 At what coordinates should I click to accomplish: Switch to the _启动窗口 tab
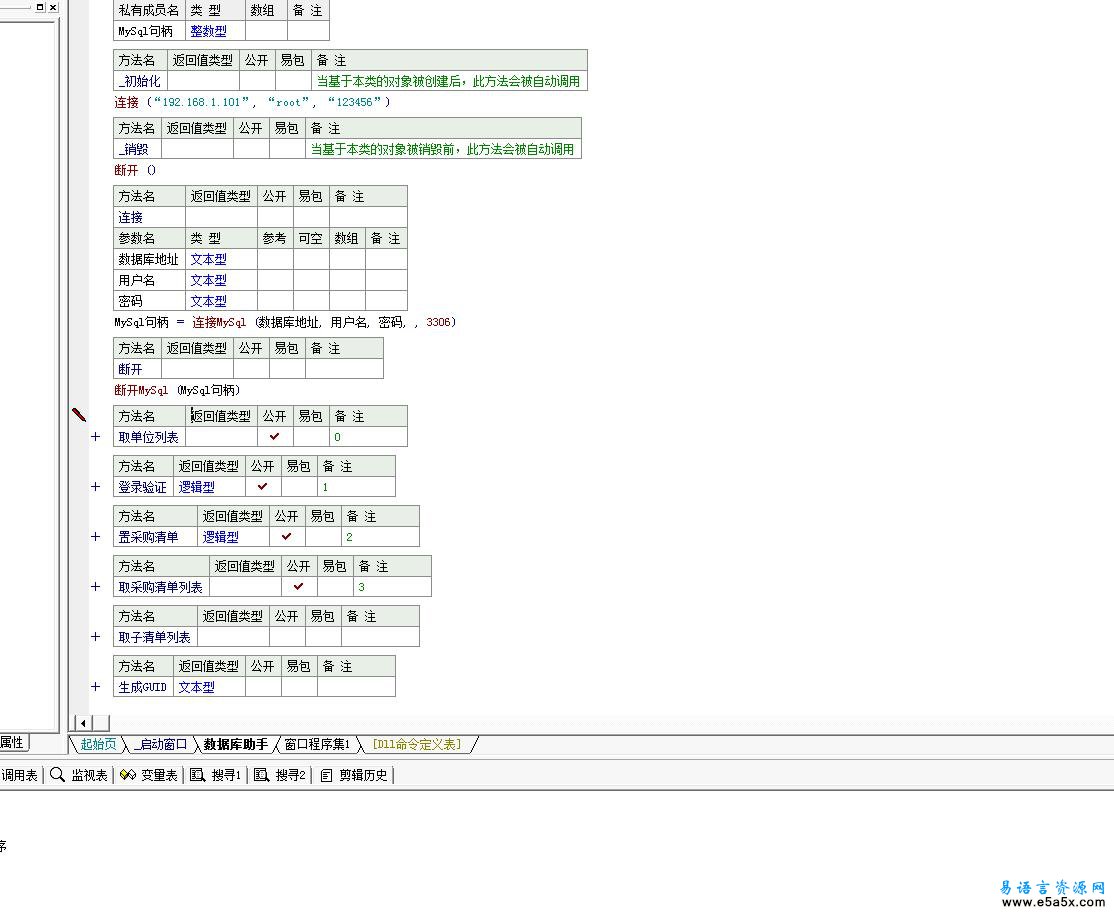(x=161, y=744)
